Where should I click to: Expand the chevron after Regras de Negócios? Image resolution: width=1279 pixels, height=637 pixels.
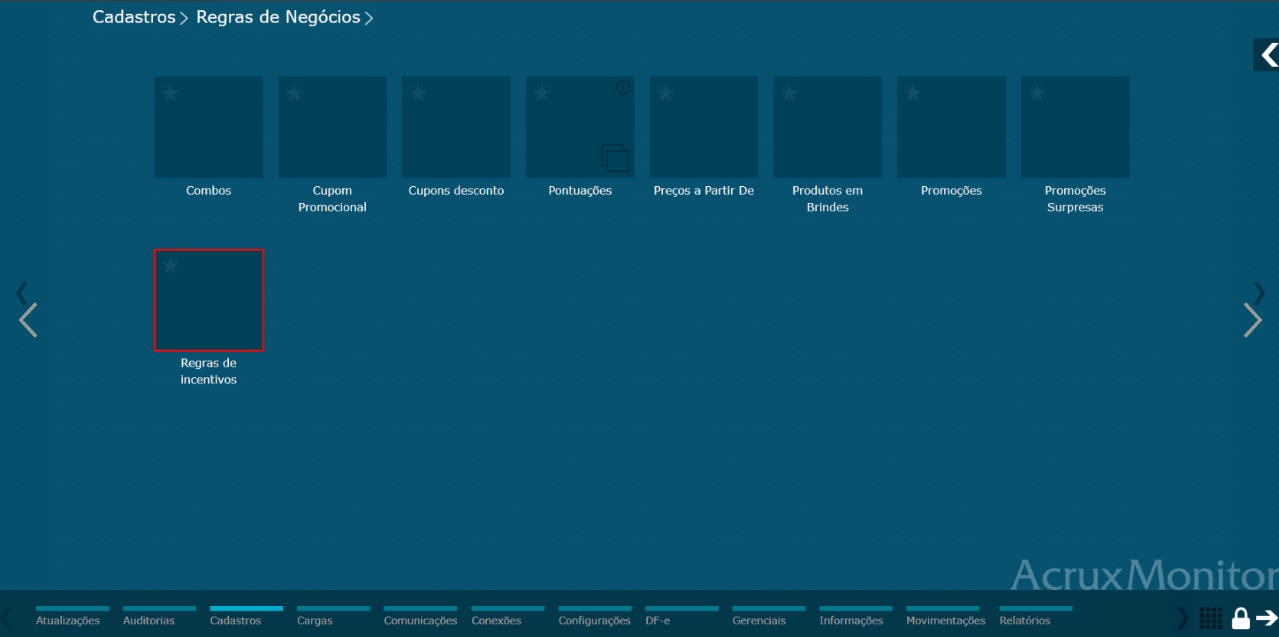(369, 18)
